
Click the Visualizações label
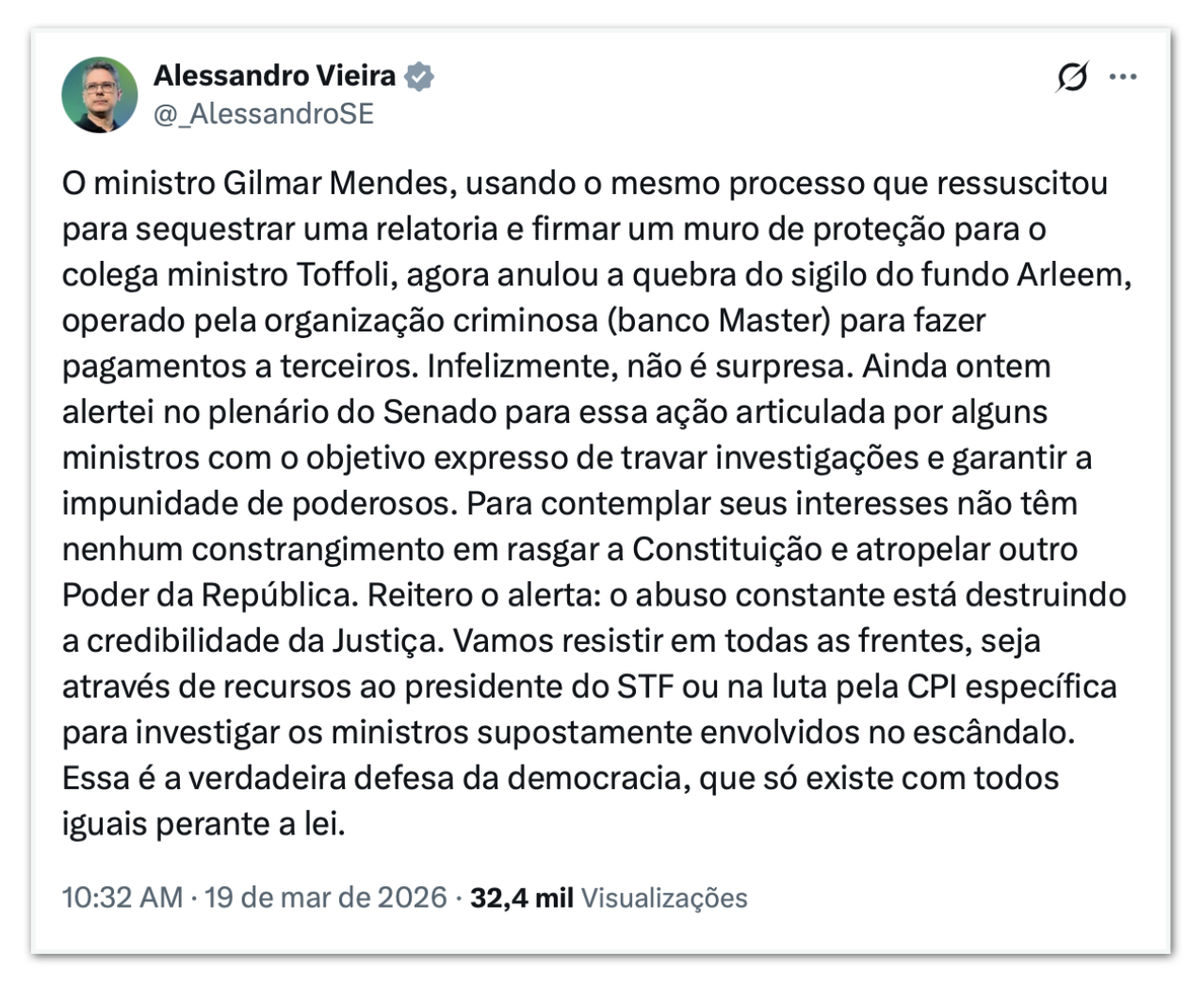pyautogui.click(x=664, y=898)
